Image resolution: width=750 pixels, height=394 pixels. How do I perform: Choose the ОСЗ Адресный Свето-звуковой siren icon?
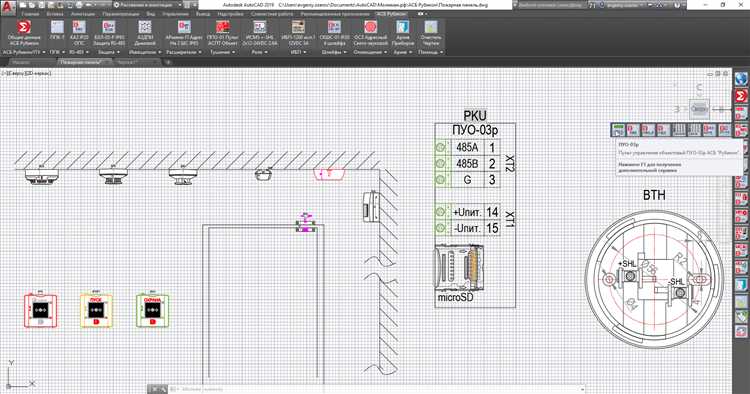[370, 33]
